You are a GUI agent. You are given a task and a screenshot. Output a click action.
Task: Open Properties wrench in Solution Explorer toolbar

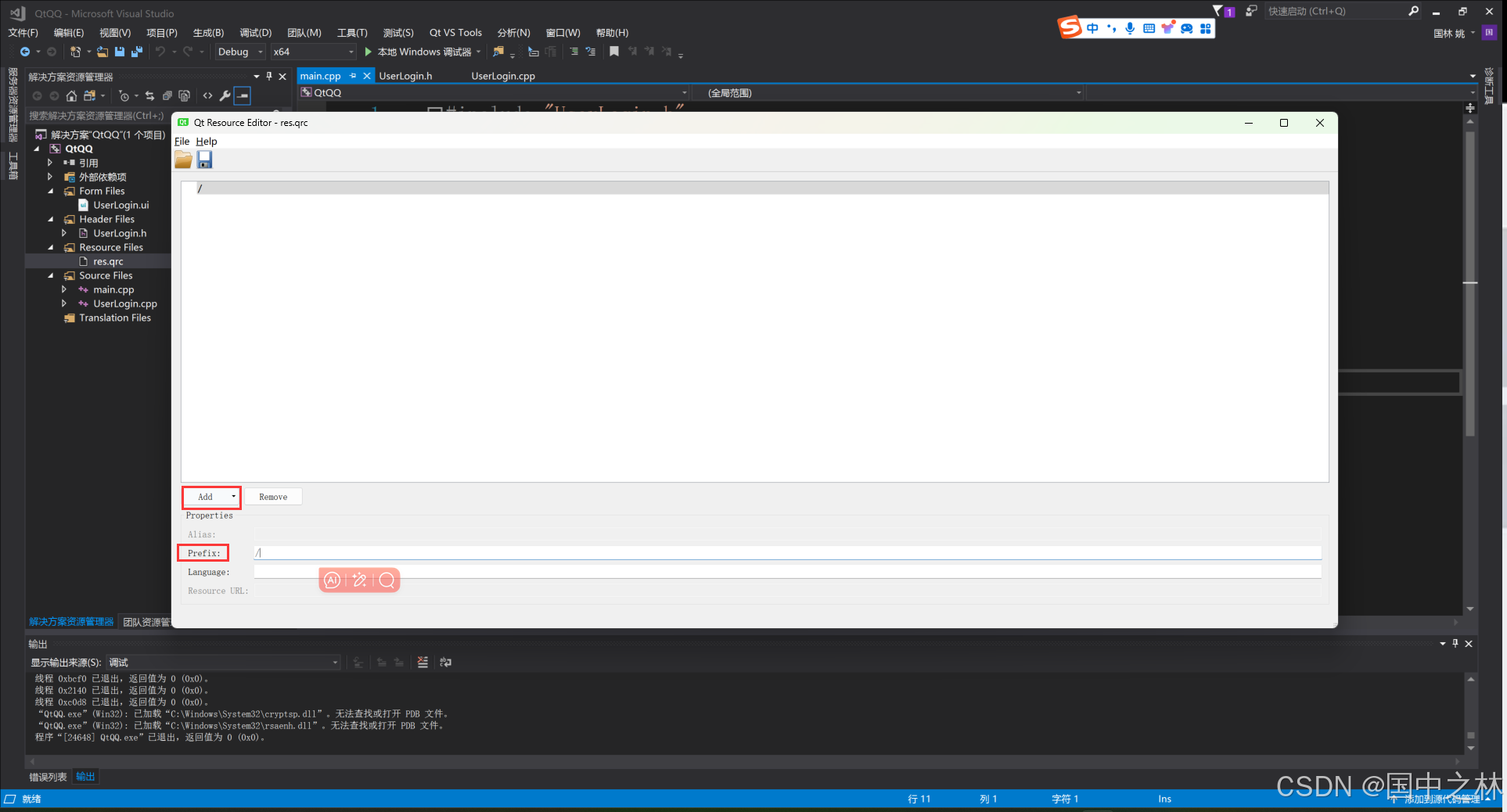[x=225, y=95]
